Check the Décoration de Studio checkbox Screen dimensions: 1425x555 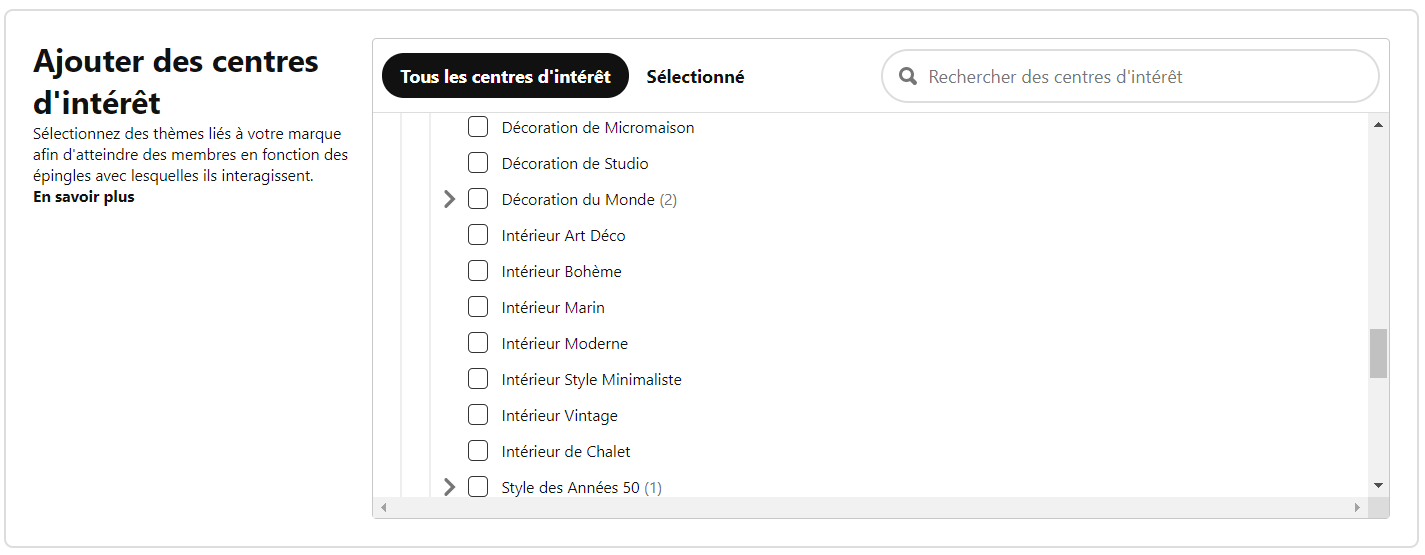tap(478, 163)
